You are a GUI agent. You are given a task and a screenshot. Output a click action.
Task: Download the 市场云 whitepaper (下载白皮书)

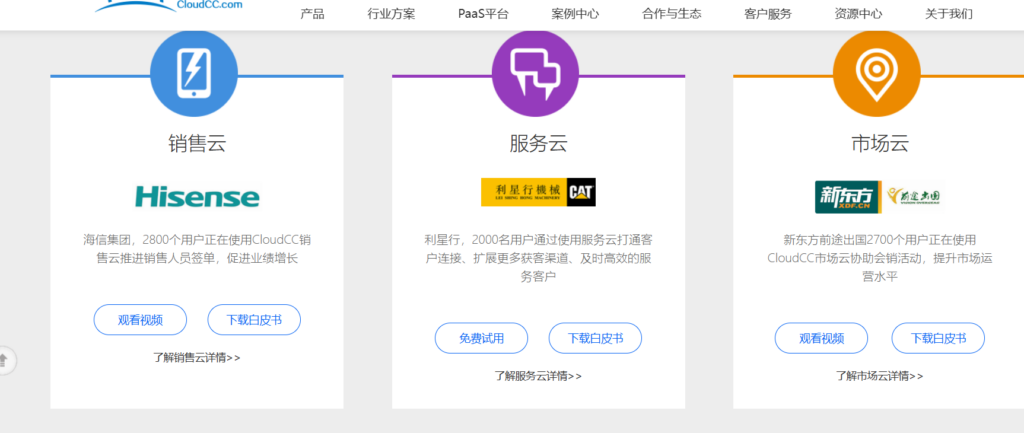938,338
